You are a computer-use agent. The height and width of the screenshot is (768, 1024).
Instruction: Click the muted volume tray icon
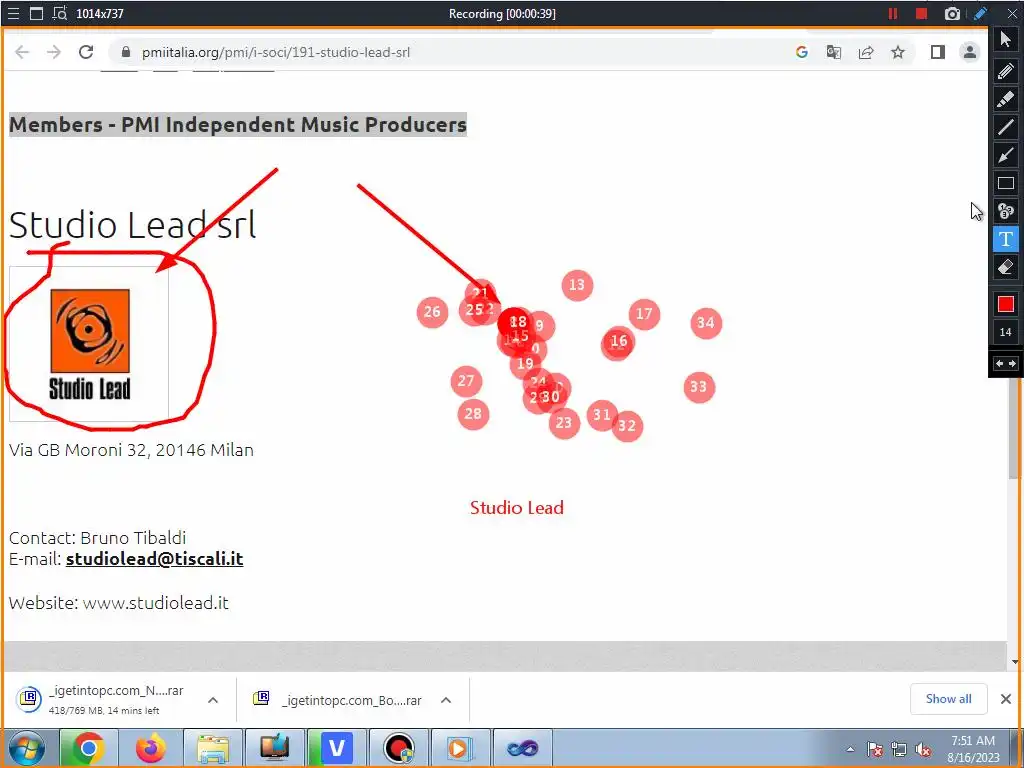[923, 750]
